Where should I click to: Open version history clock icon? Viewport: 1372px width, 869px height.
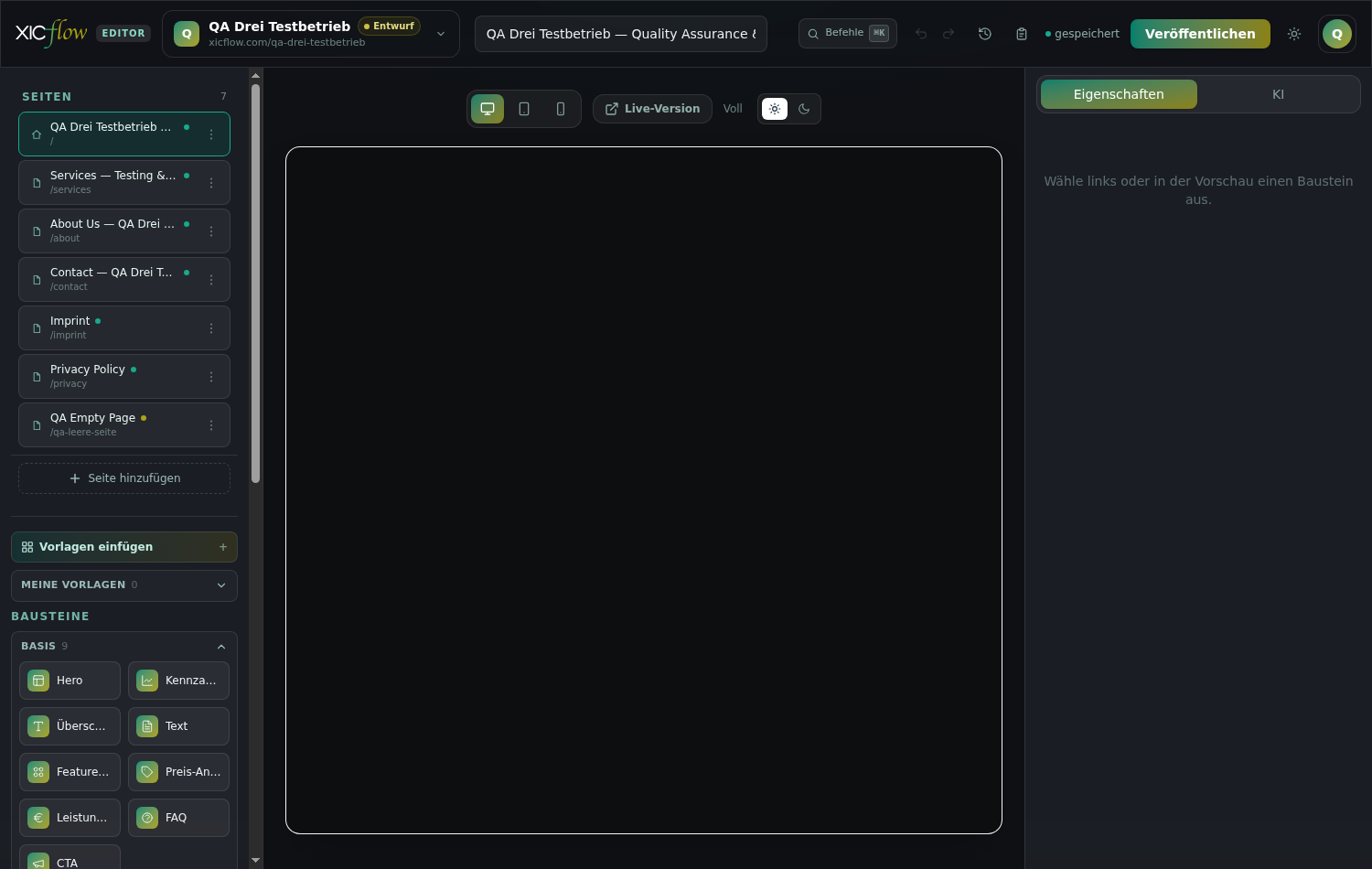(985, 34)
